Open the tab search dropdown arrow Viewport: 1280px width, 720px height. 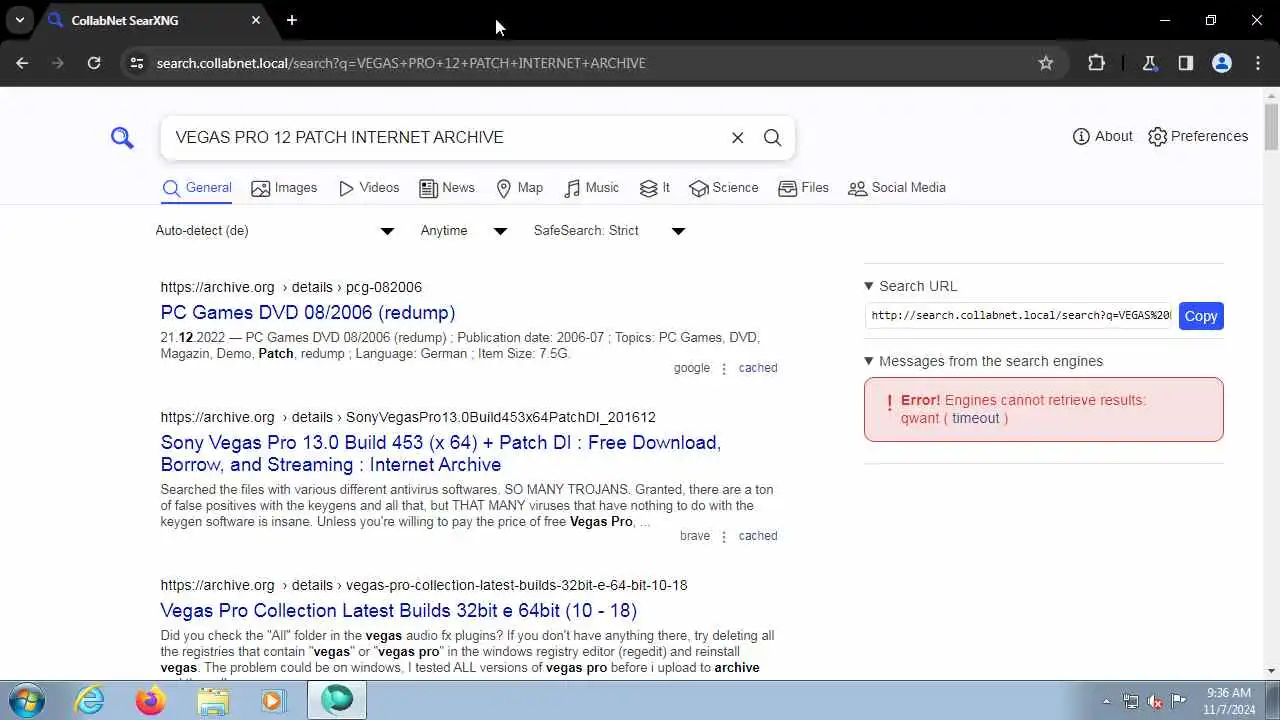coord(19,20)
